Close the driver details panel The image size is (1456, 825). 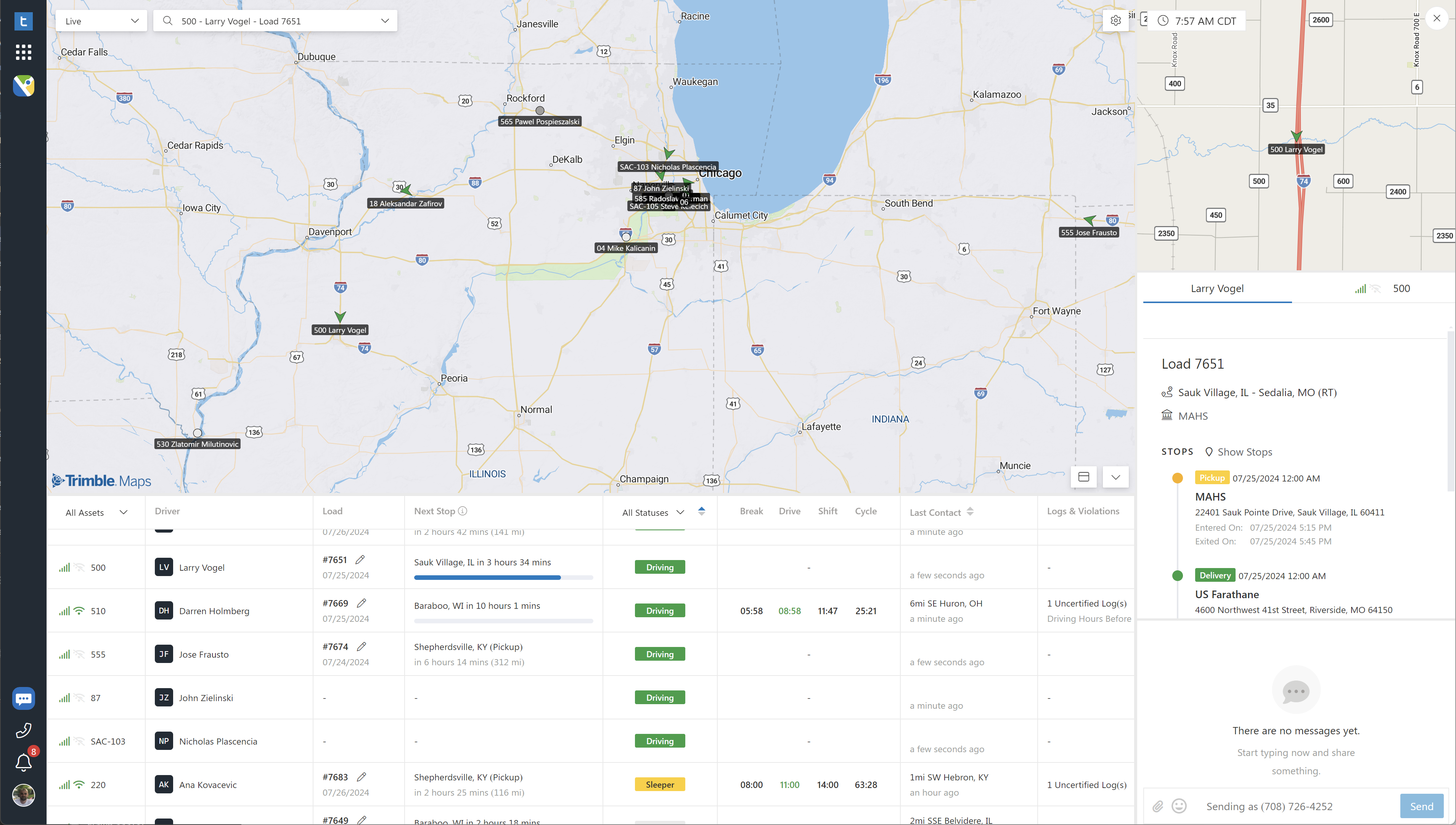coord(1437,19)
